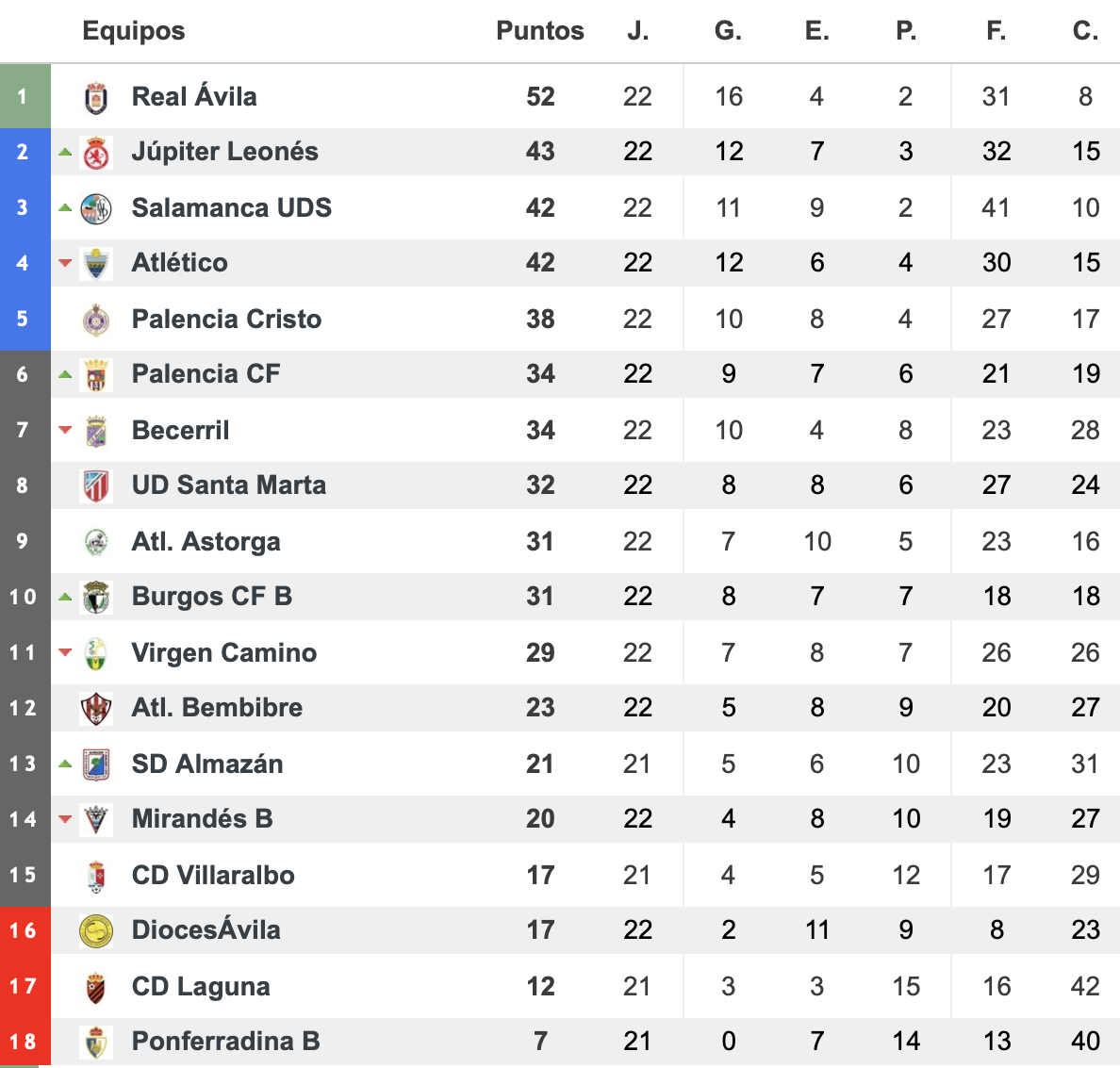Viewport: 1120px width, 1068px height.
Task: Open the Salamanca UDS crest icon
Action: (x=96, y=208)
